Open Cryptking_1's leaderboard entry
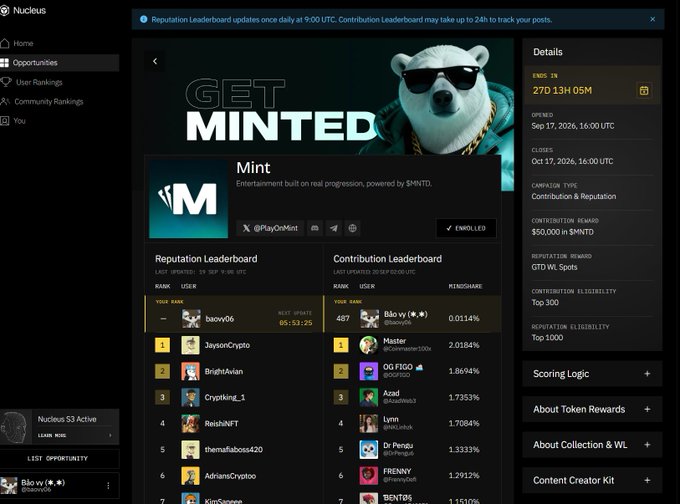 [x=234, y=397]
